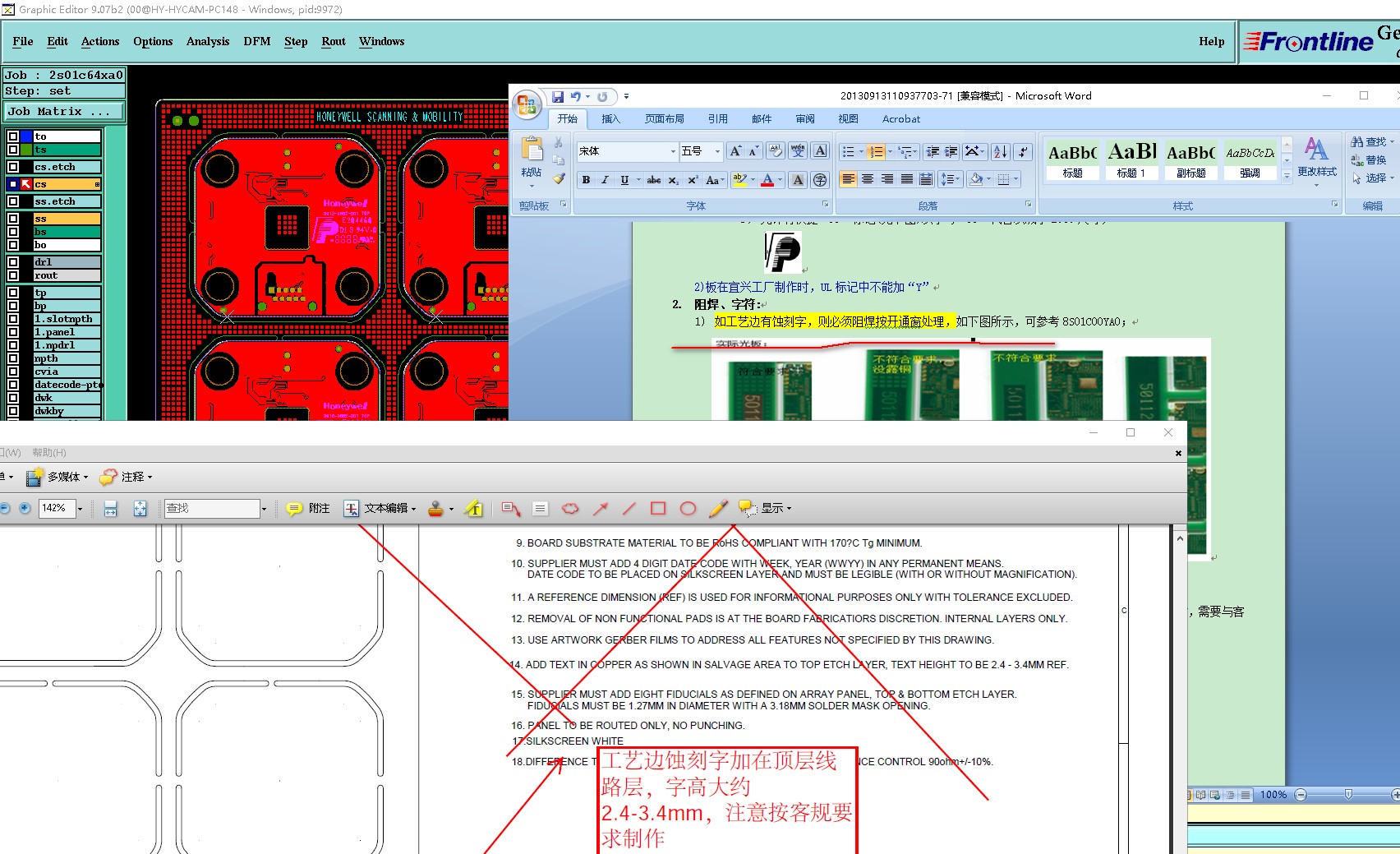
Task: Toggle Italic formatting in Word ribbon
Action: tap(605, 180)
